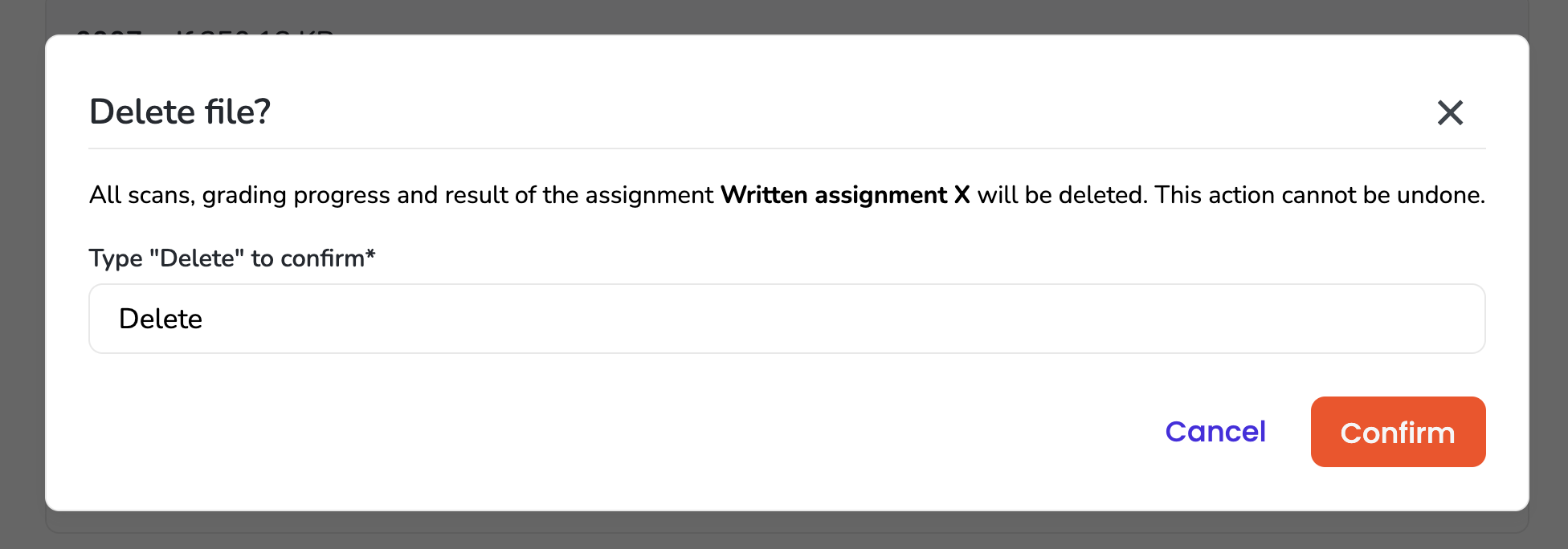Click the "Type 'Delete' to confirm" label

(227, 258)
